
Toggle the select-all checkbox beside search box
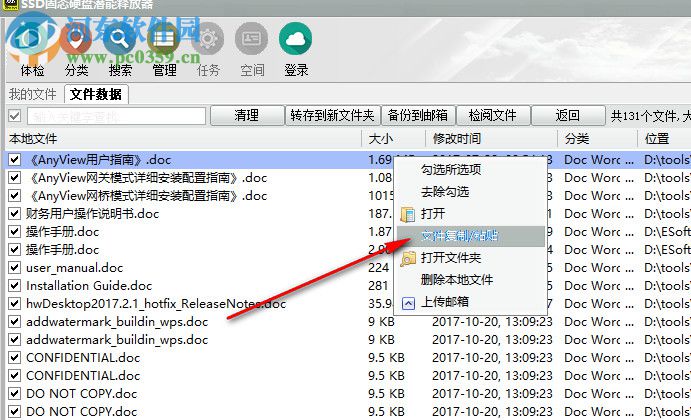[x=15, y=116]
